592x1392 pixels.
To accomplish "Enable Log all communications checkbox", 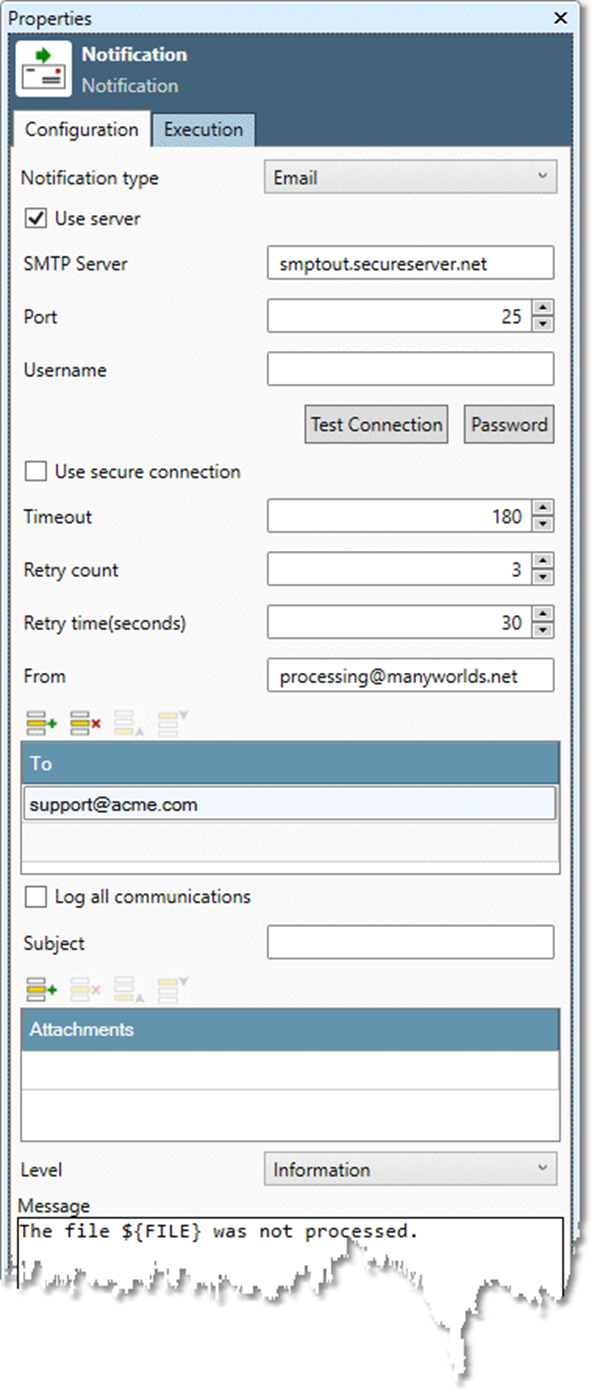I will (36, 897).
